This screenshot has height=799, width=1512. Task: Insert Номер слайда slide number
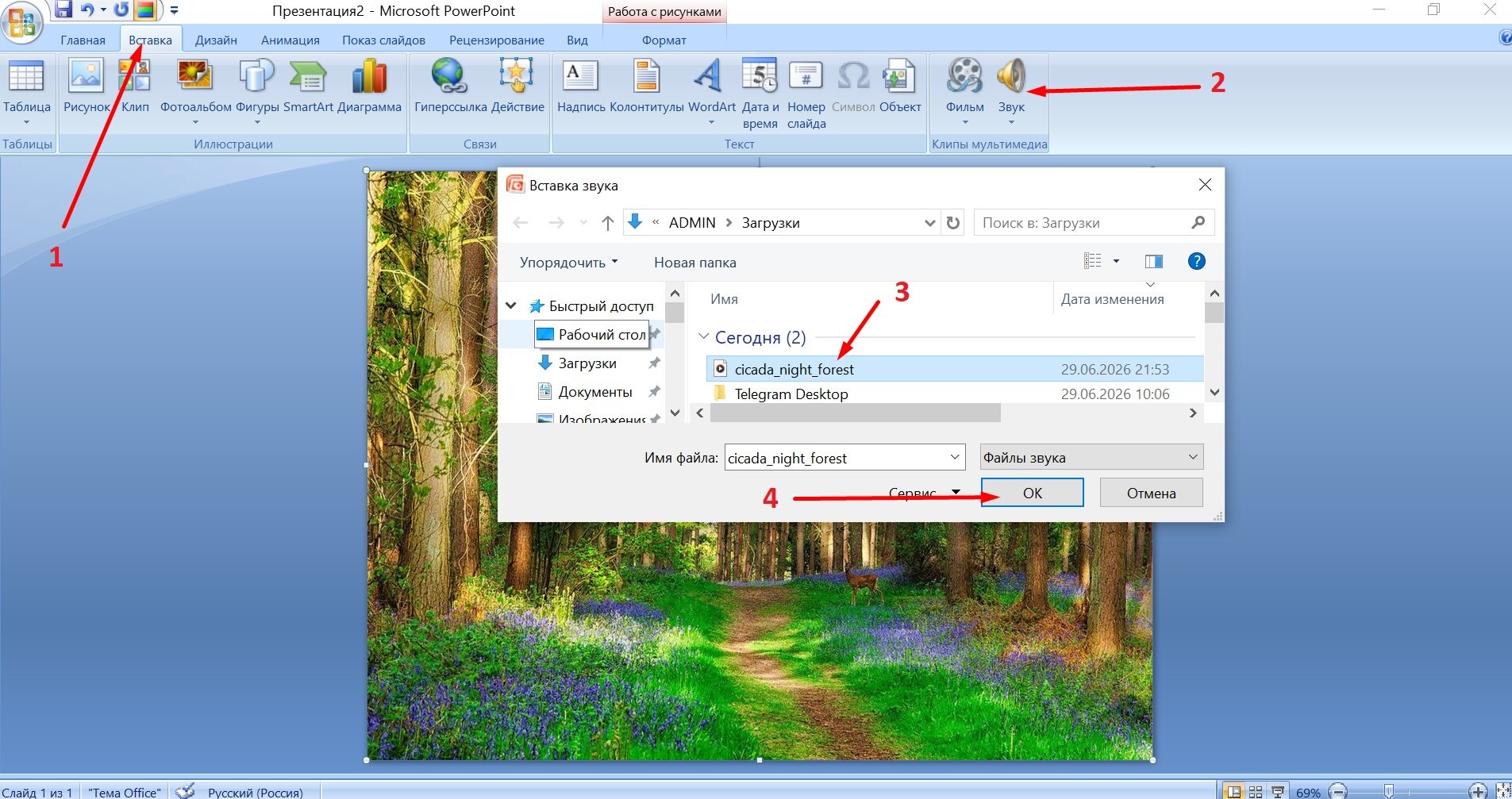click(806, 94)
